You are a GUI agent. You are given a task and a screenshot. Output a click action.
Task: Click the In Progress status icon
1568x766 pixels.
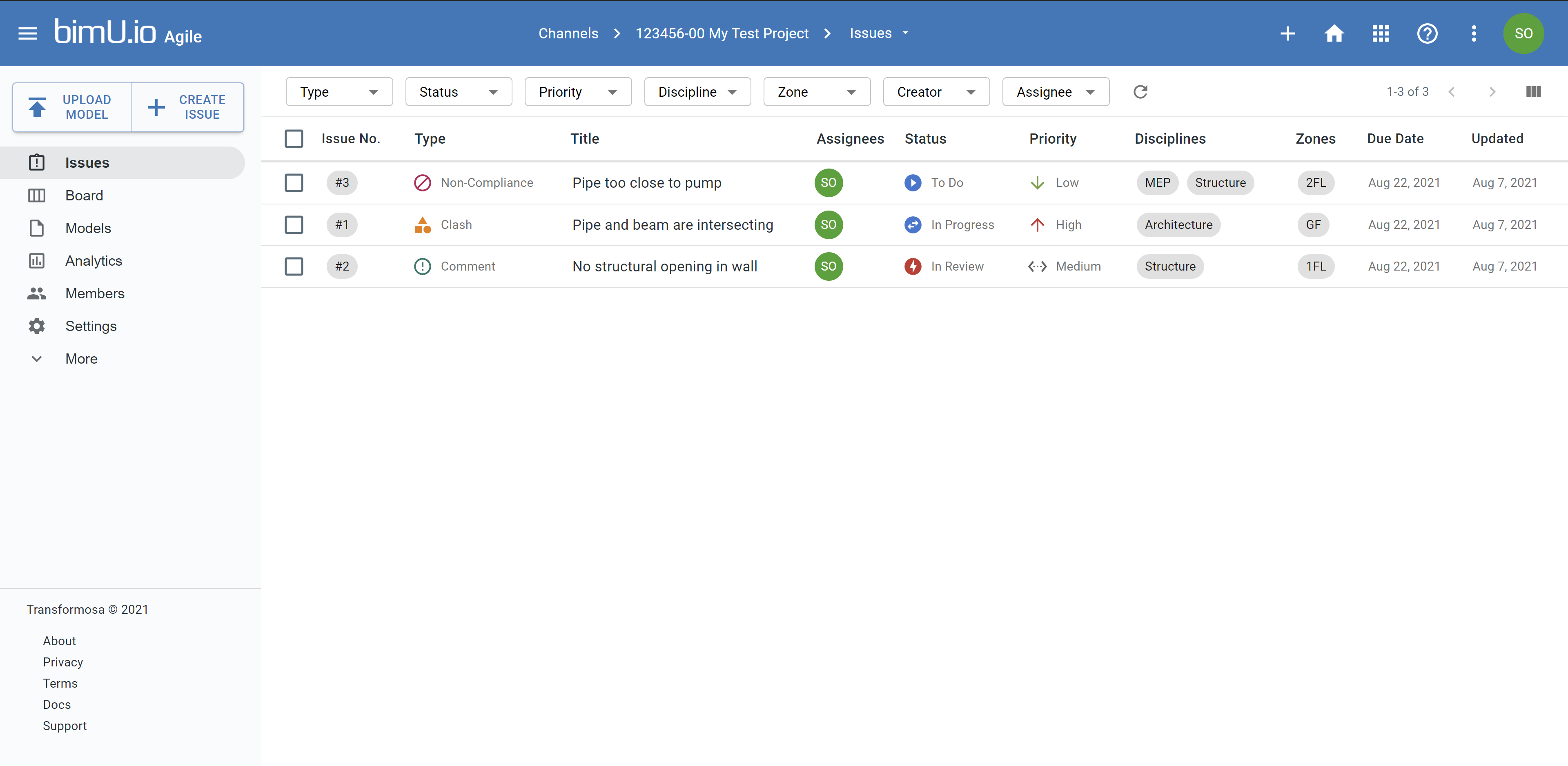click(x=913, y=224)
